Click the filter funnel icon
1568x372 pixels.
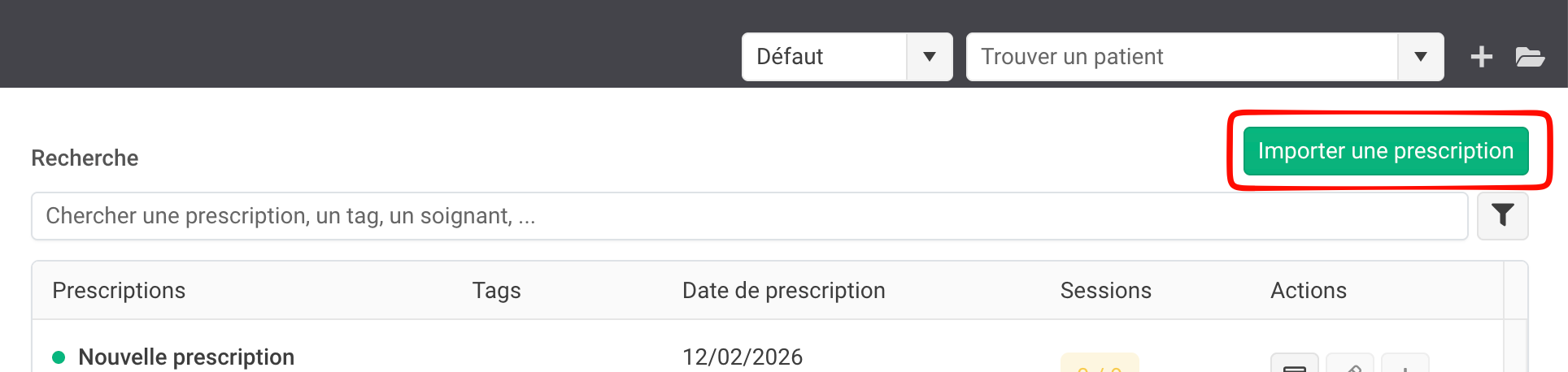click(1502, 215)
